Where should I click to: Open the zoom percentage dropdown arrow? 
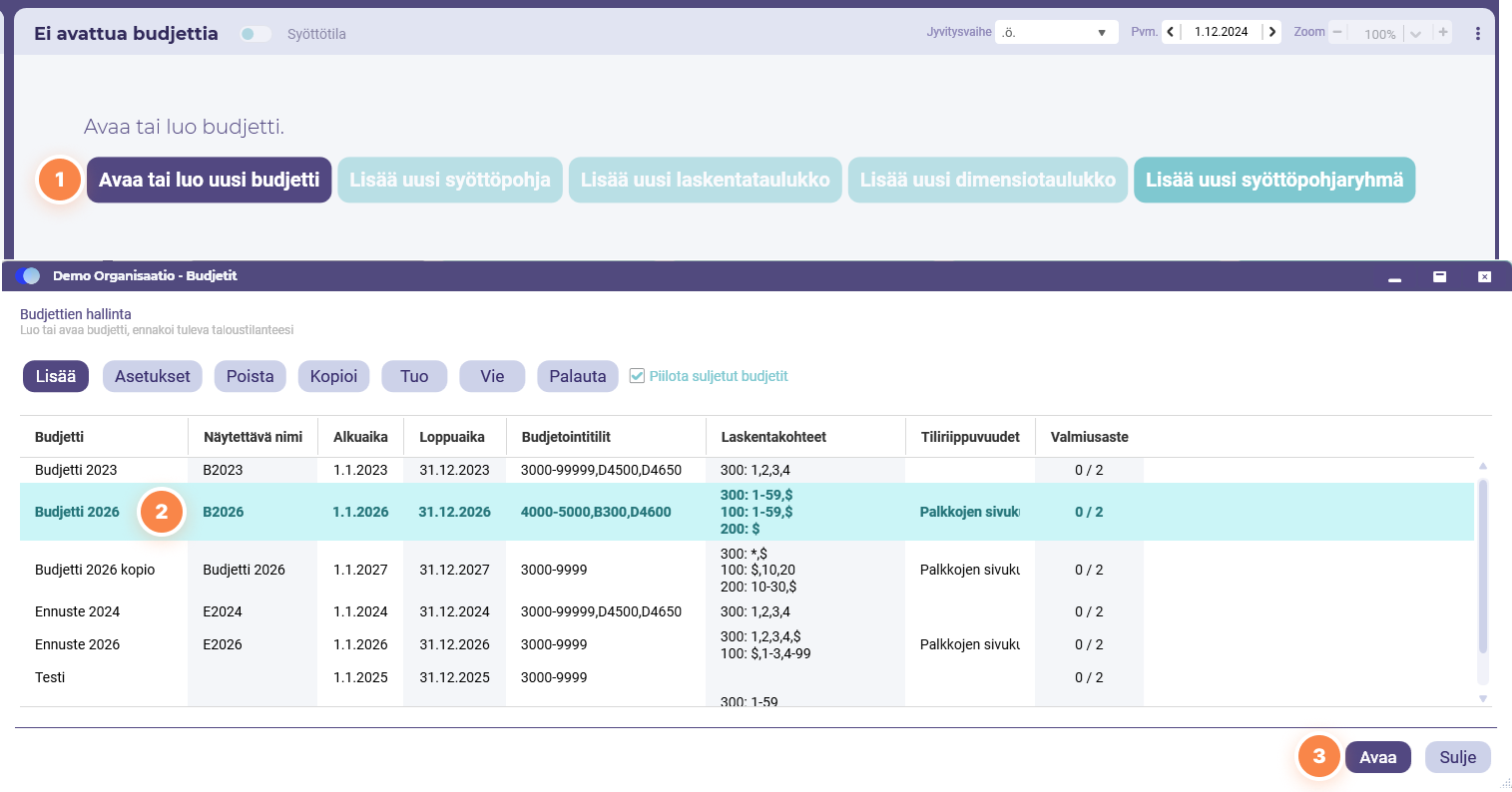(x=1415, y=34)
